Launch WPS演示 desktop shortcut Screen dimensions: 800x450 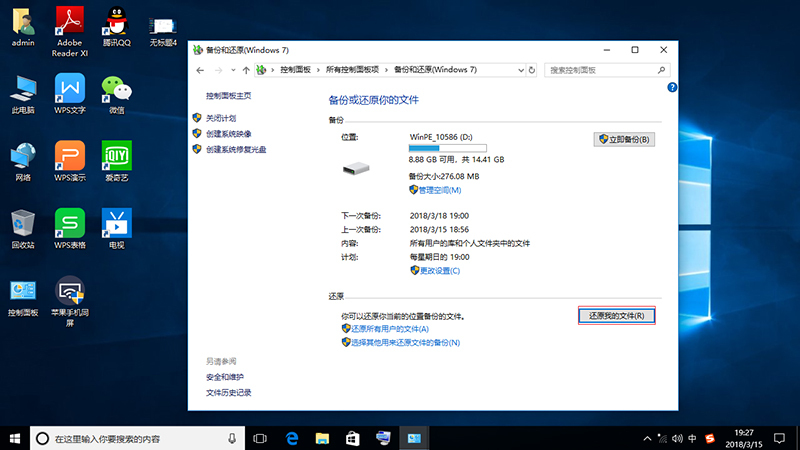coord(70,162)
